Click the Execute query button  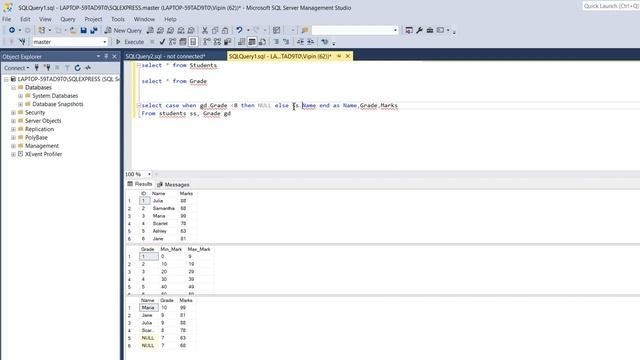tap(130, 42)
